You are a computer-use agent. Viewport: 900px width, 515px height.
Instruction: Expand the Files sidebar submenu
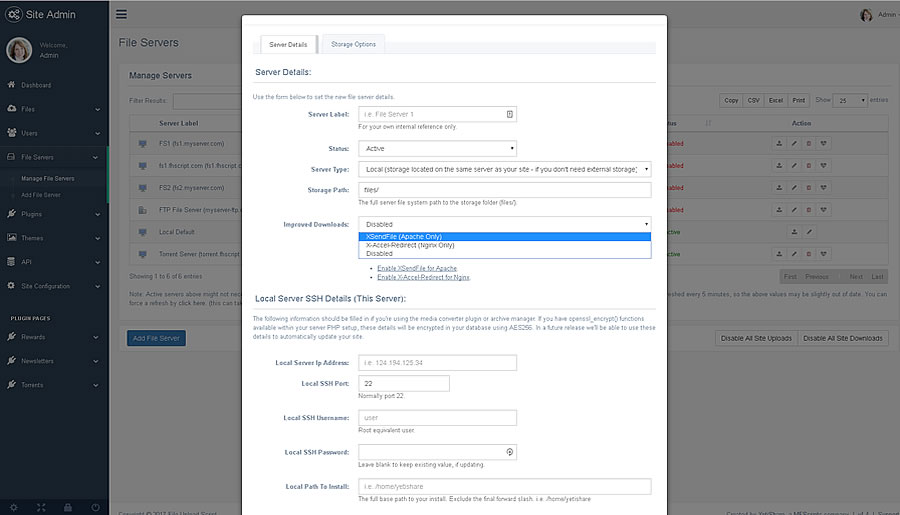click(x=97, y=109)
